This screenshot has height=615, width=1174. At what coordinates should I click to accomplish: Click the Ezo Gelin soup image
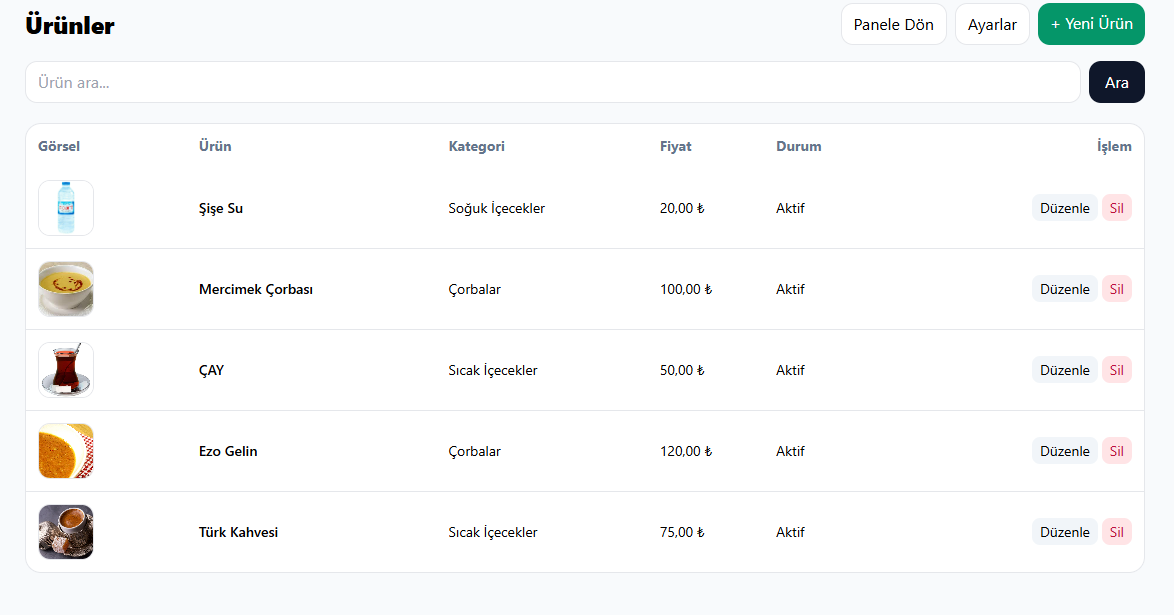(x=66, y=451)
